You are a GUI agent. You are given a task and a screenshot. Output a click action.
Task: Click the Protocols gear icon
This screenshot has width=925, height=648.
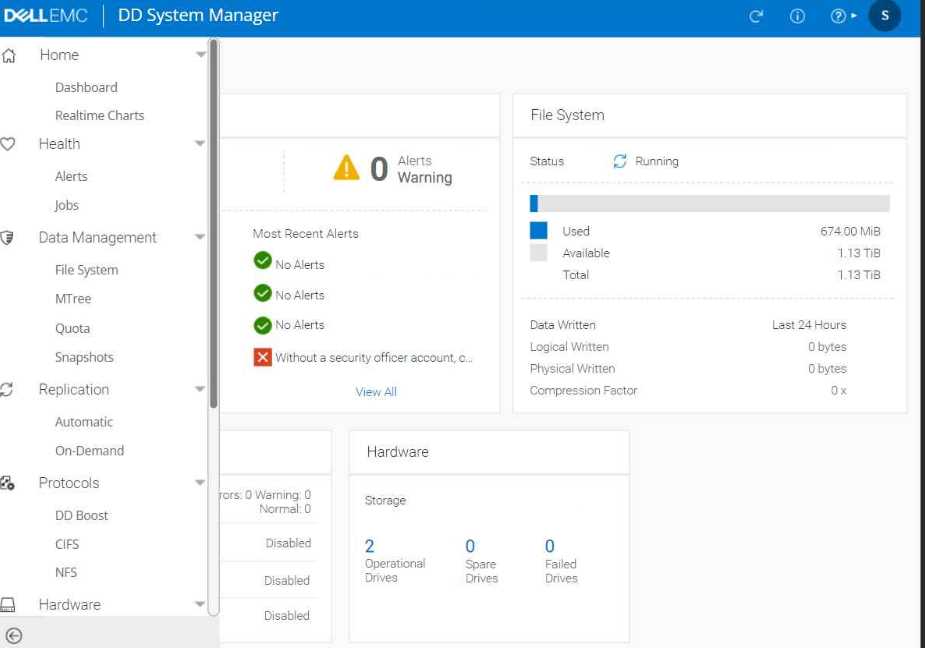[x=9, y=483]
